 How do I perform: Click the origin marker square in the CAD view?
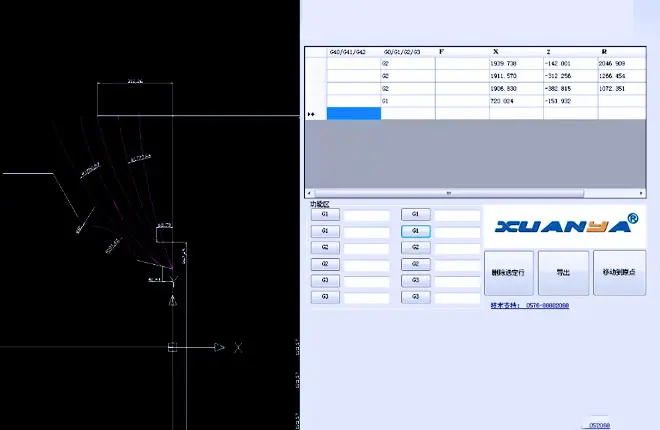[174, 347]
